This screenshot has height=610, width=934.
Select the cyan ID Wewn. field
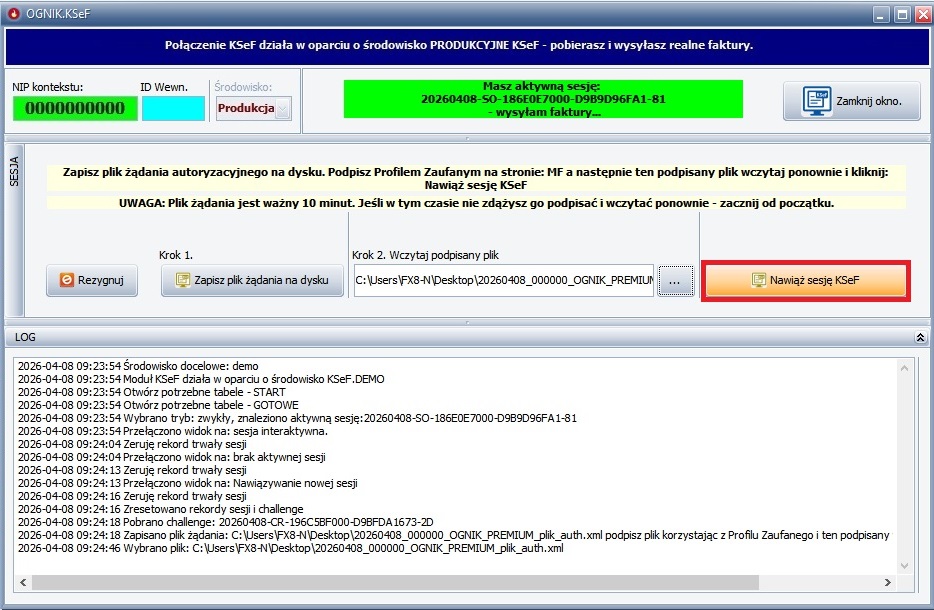point(173,109)
